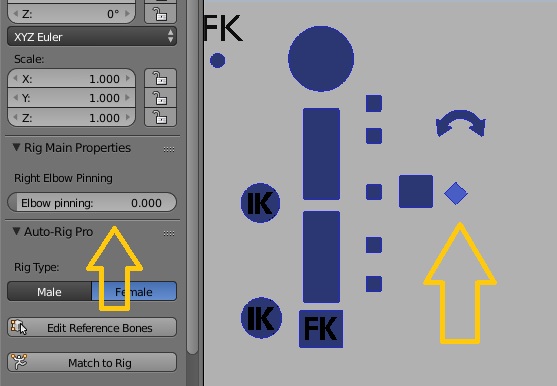557x386 pixels.
Task: Toggle the Scale Y lock icon
Action: tap(160, 98)
